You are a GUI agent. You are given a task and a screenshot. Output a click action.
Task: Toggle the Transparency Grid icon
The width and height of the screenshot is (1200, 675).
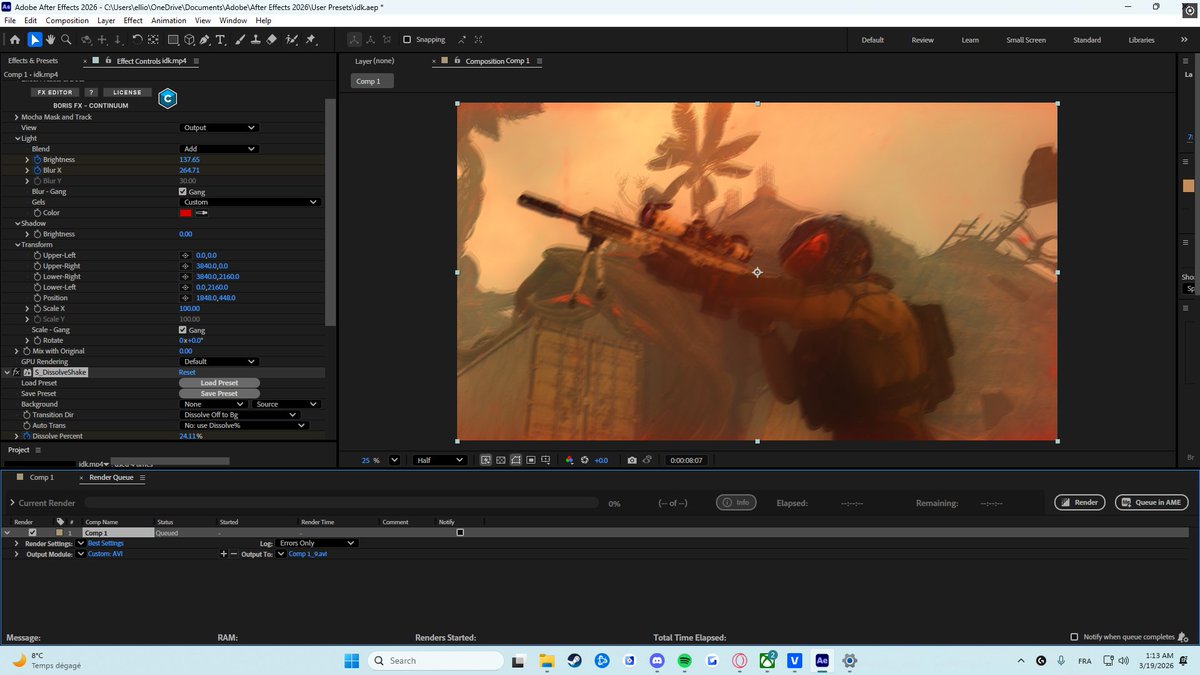pos(501,460)
